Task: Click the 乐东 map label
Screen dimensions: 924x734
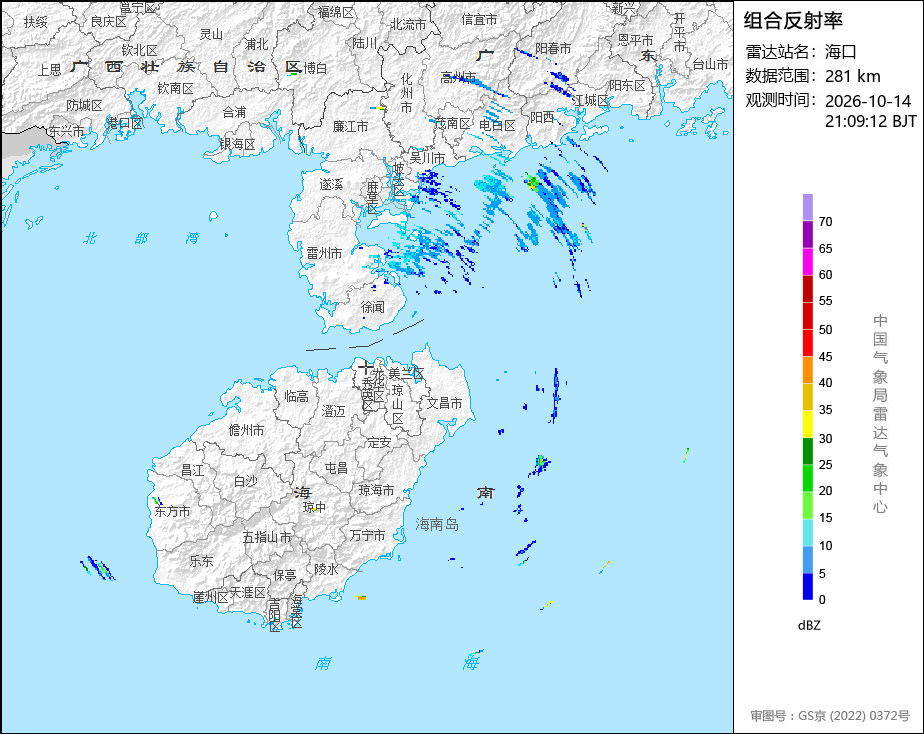Action: pyautogui.click(x=201, y=561)
